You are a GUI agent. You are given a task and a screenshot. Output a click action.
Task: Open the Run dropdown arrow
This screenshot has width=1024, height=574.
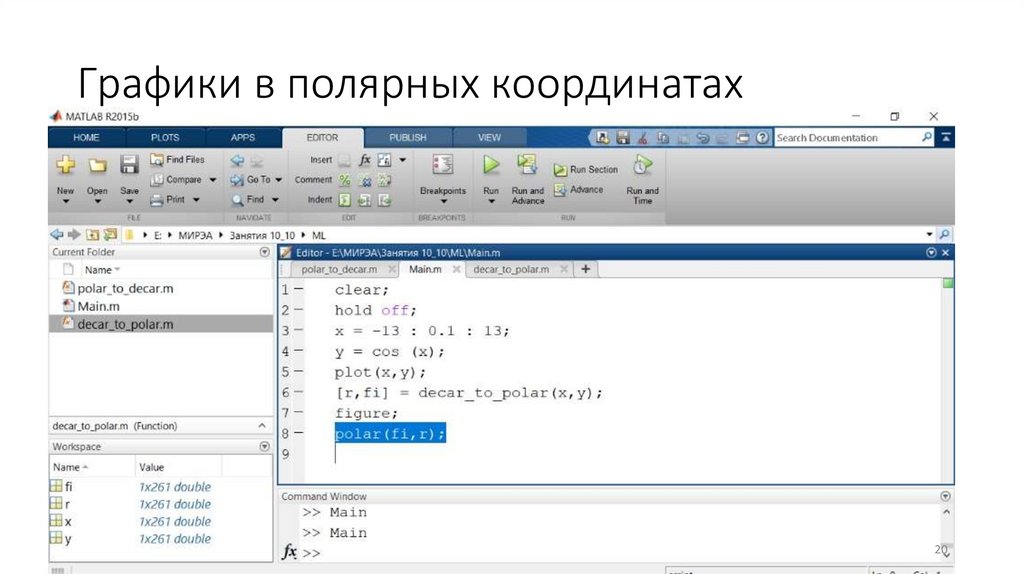coord(491,202)
